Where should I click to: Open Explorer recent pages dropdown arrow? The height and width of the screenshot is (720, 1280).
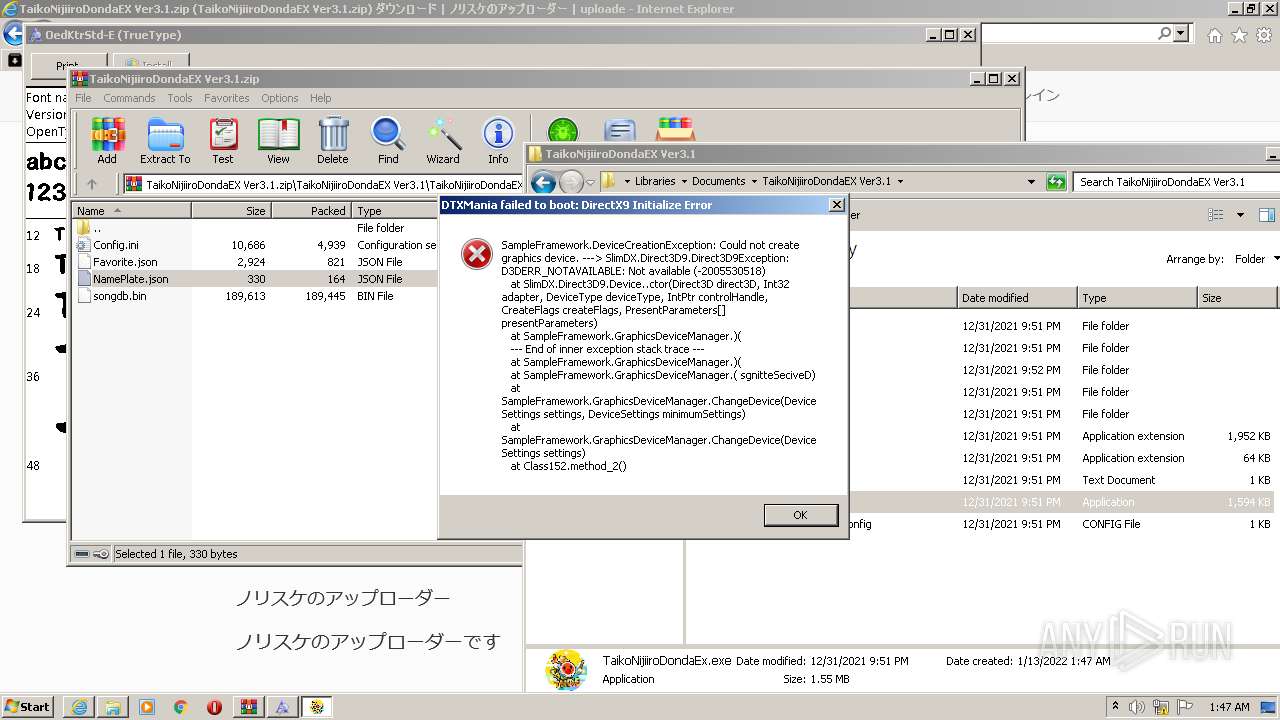[x=590, y=182]
